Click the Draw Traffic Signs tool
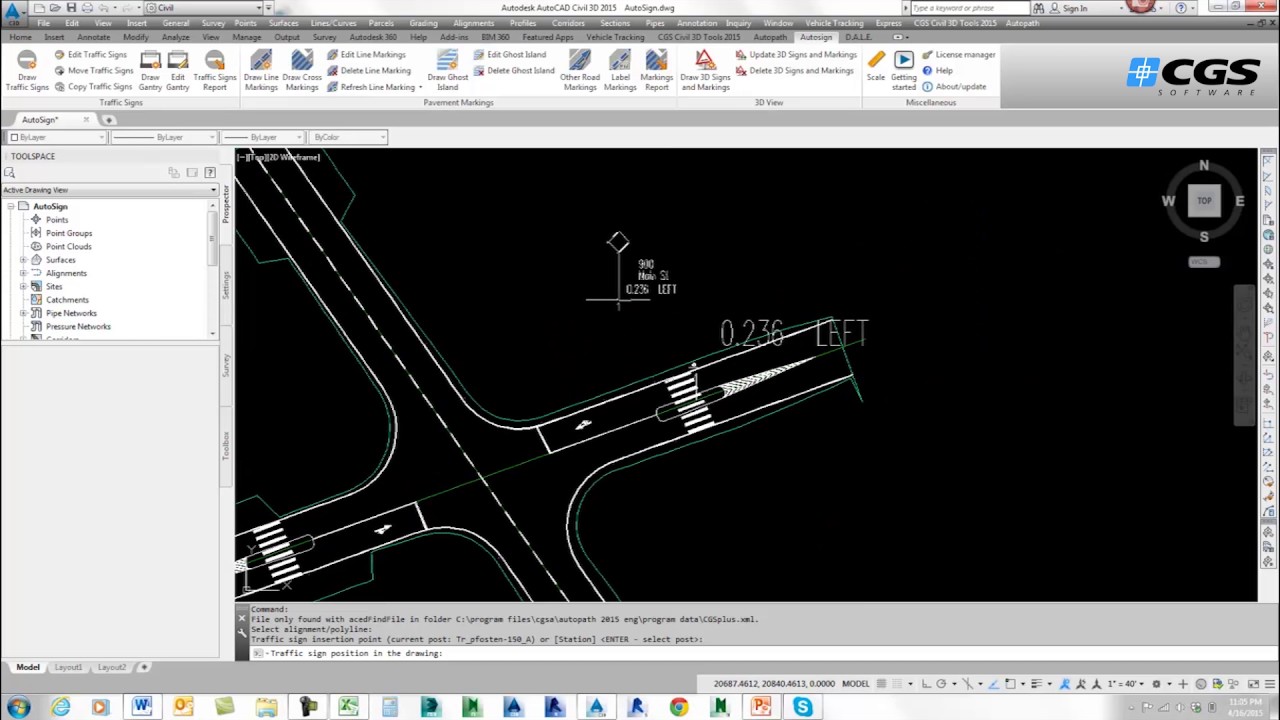The image size is (1280, 720). coord(27,70)
